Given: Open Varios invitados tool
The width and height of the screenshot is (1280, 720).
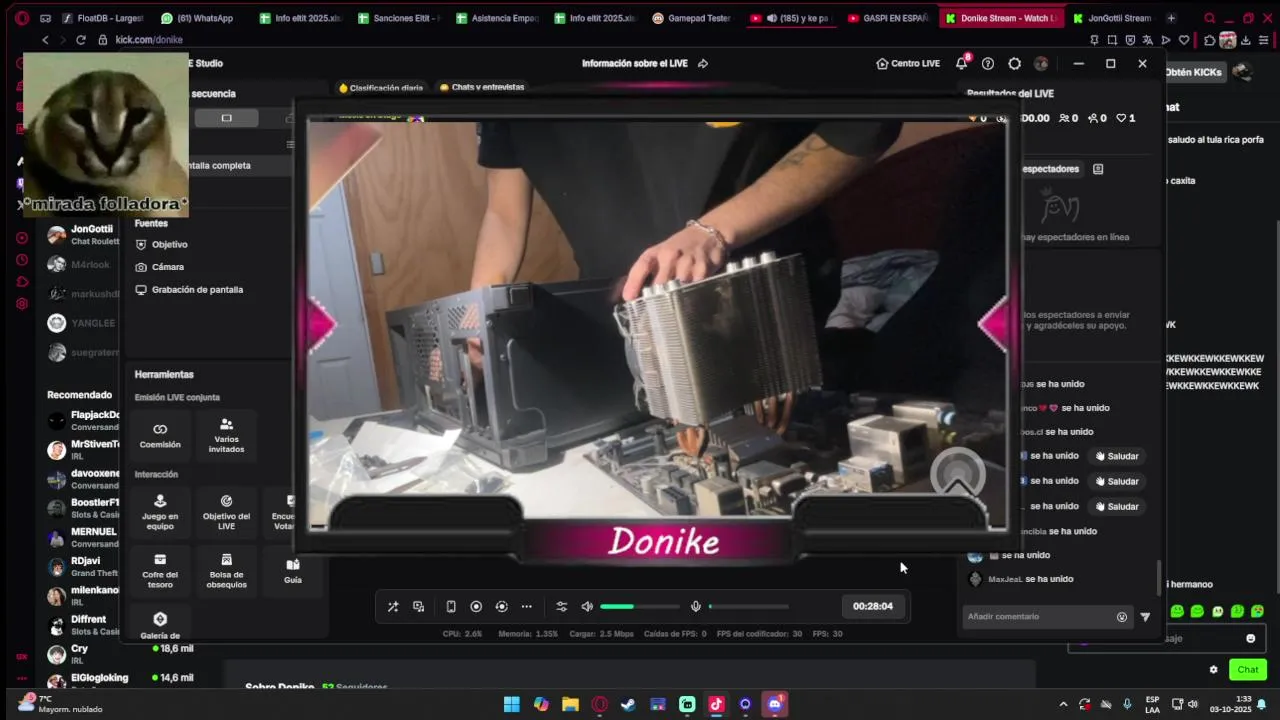Looking at the screenshot, I should point(226,436).
